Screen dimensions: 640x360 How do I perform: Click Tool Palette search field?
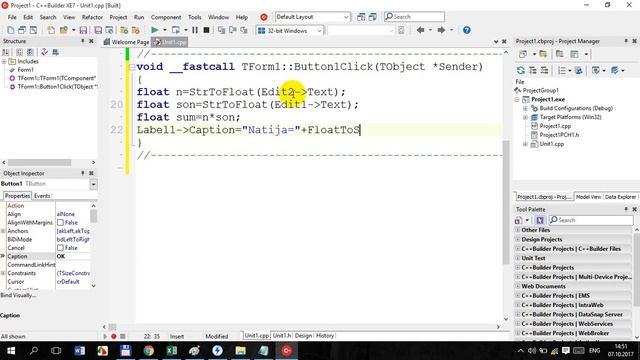pos(591,220)
